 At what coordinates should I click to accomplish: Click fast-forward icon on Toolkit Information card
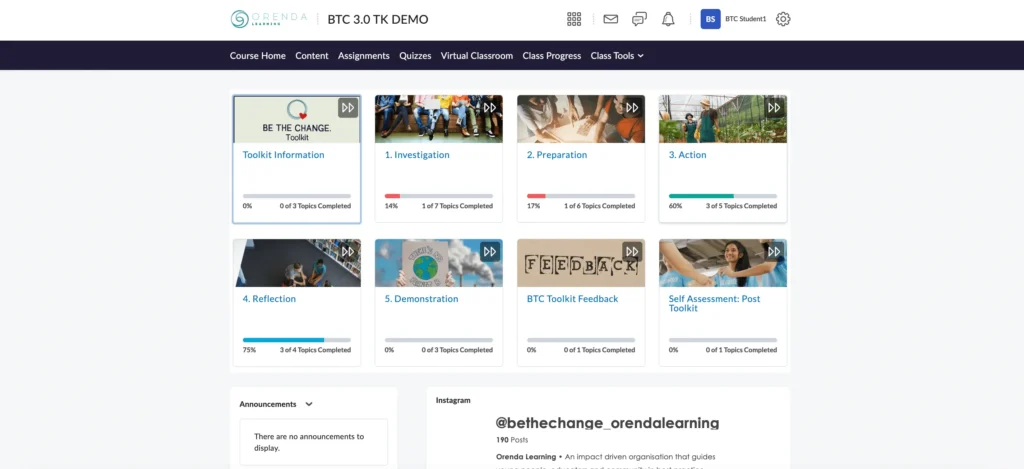coord(347,108)
